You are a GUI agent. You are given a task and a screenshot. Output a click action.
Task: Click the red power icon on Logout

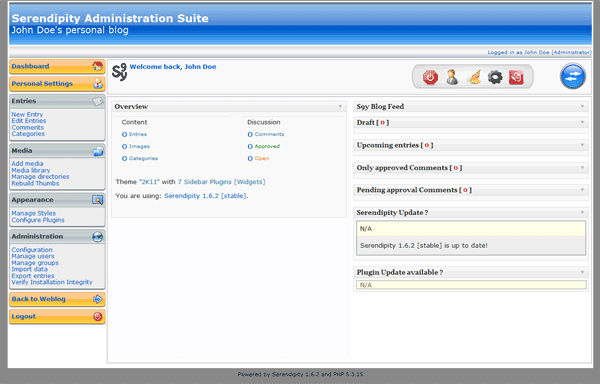[x=98, y=316]
